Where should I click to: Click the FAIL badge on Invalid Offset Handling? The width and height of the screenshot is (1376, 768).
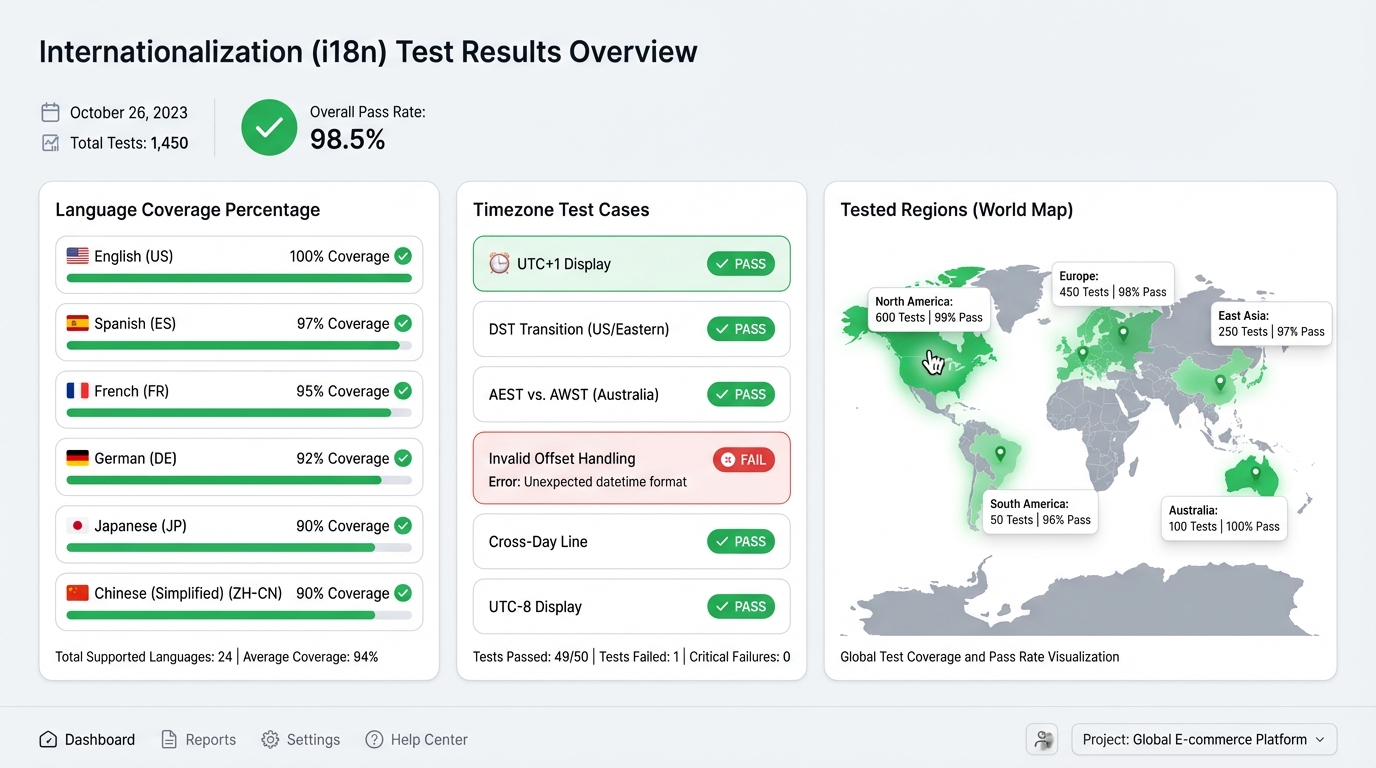(741, 459)
